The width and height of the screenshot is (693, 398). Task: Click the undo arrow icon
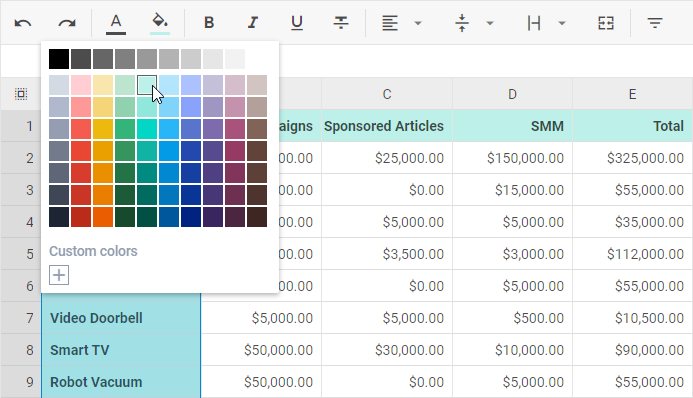coord(23,23)
